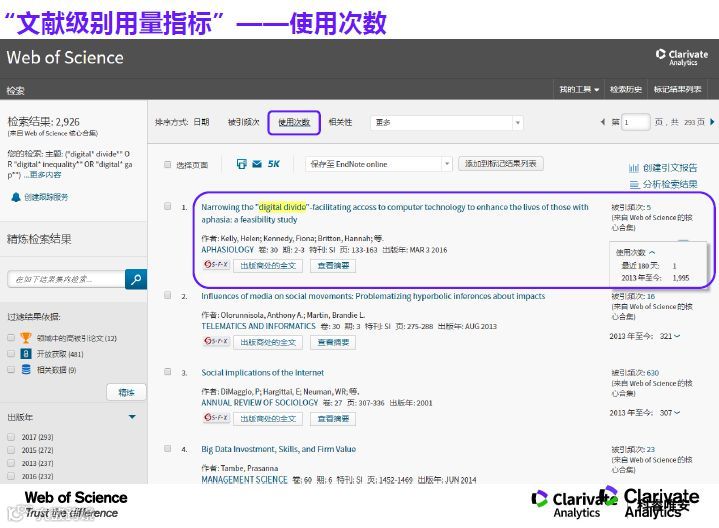
Task: Open Influences of media on social movements article
Action: pyautogui.click(x=373, y=296)
